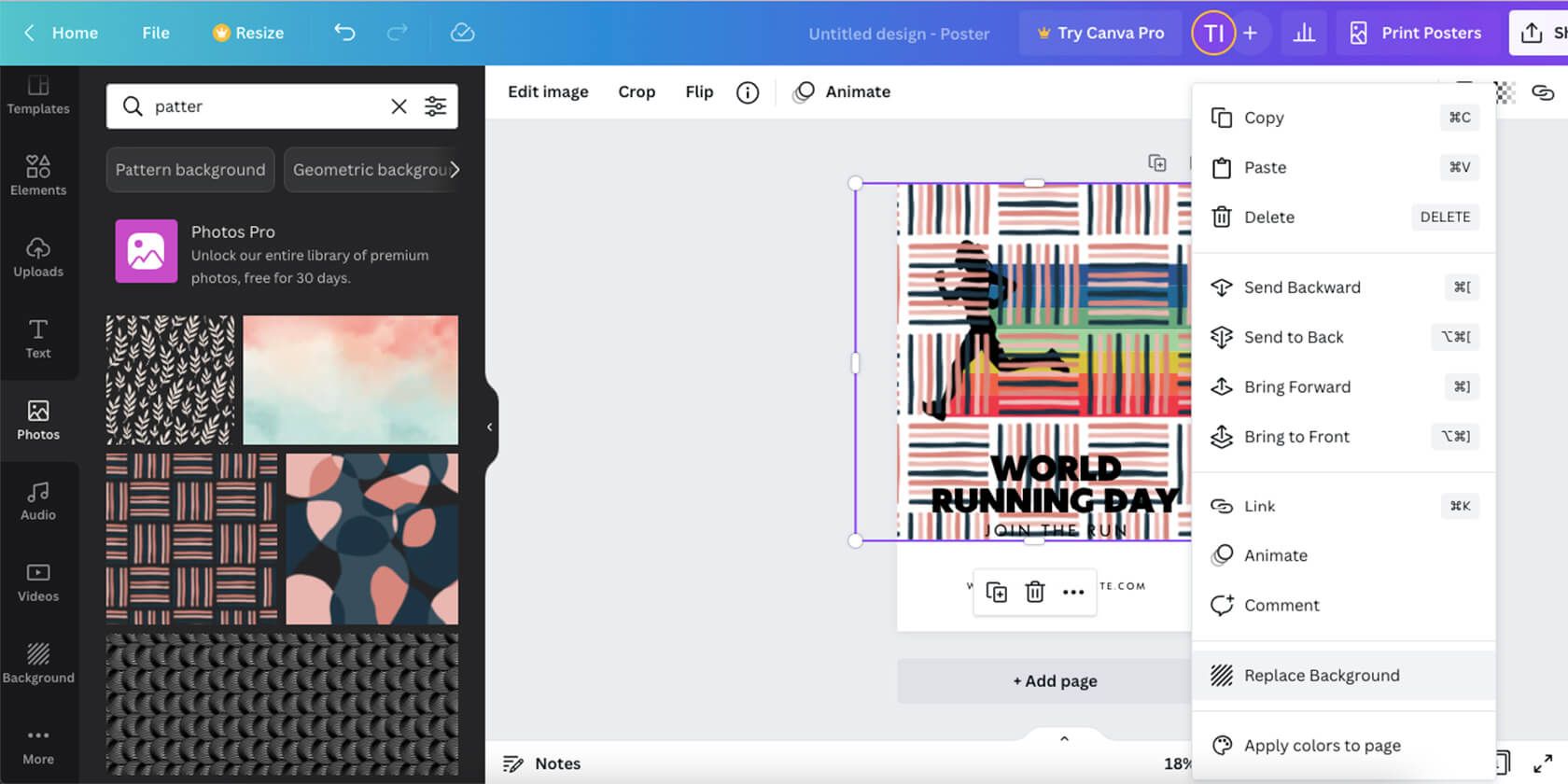Click the image info icon

(748, 92)
